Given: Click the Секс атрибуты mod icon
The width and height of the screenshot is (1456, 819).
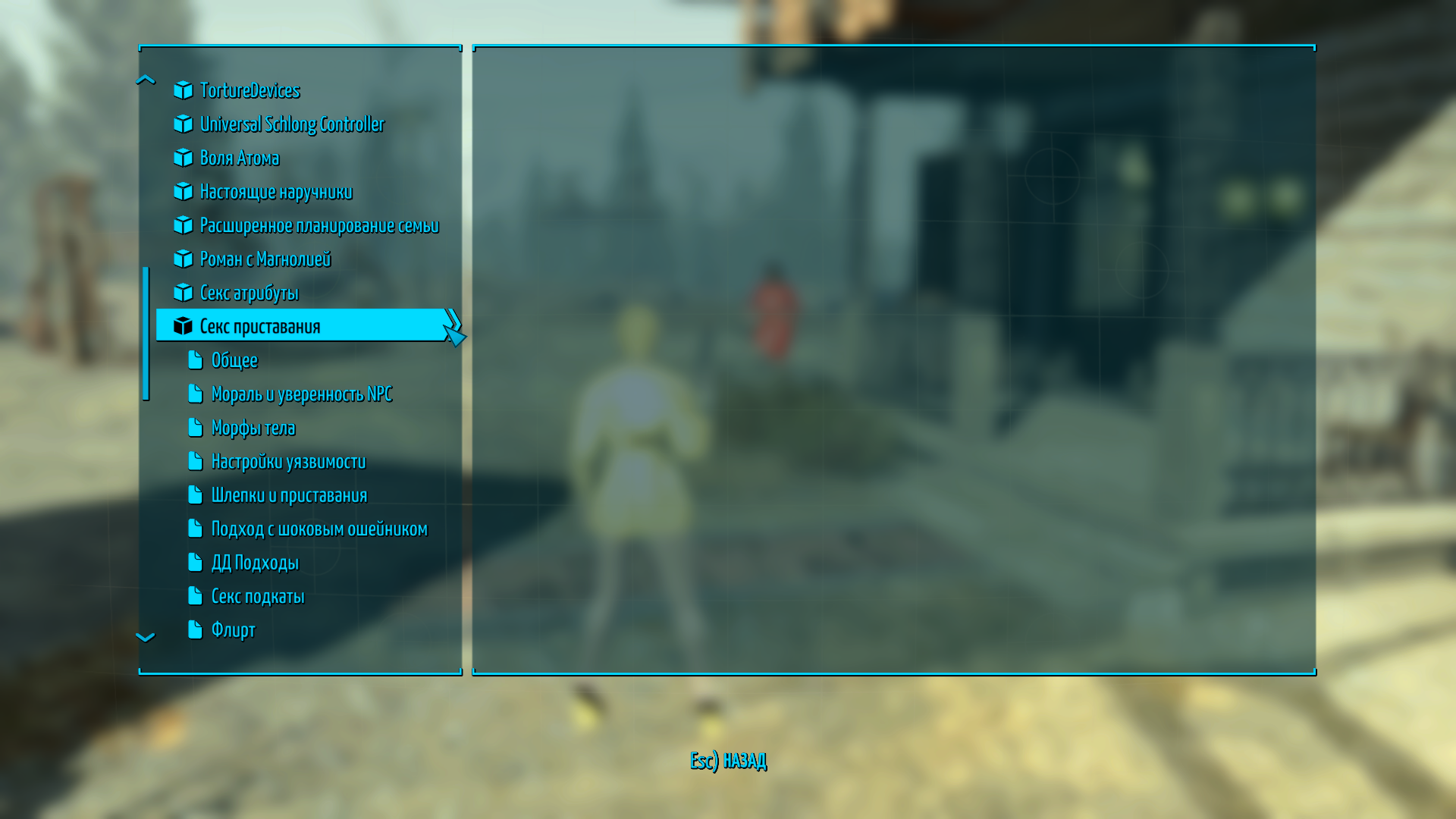Looking at the screenshot, I should click(184, 292).
